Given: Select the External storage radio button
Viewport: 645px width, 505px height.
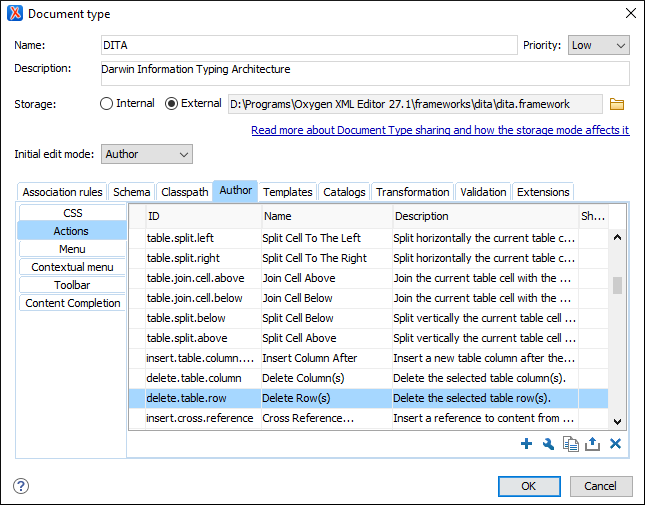Looking at the screenshot, I should point(171,104).
